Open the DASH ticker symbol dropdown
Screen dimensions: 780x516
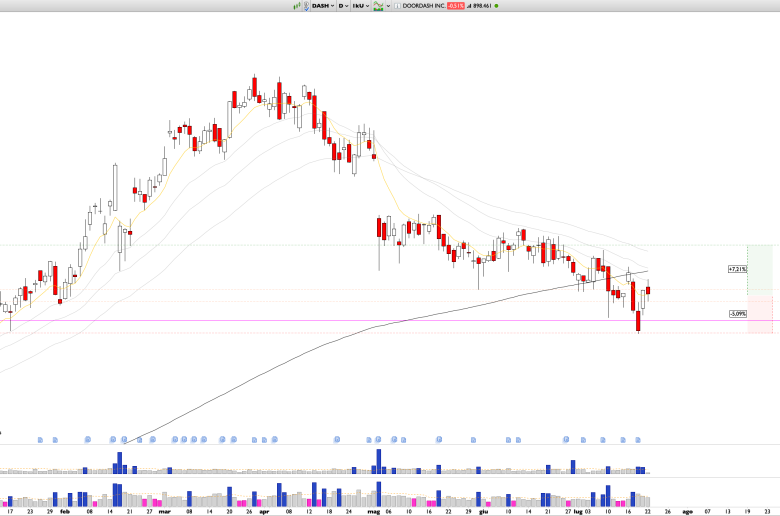[322, 5]
